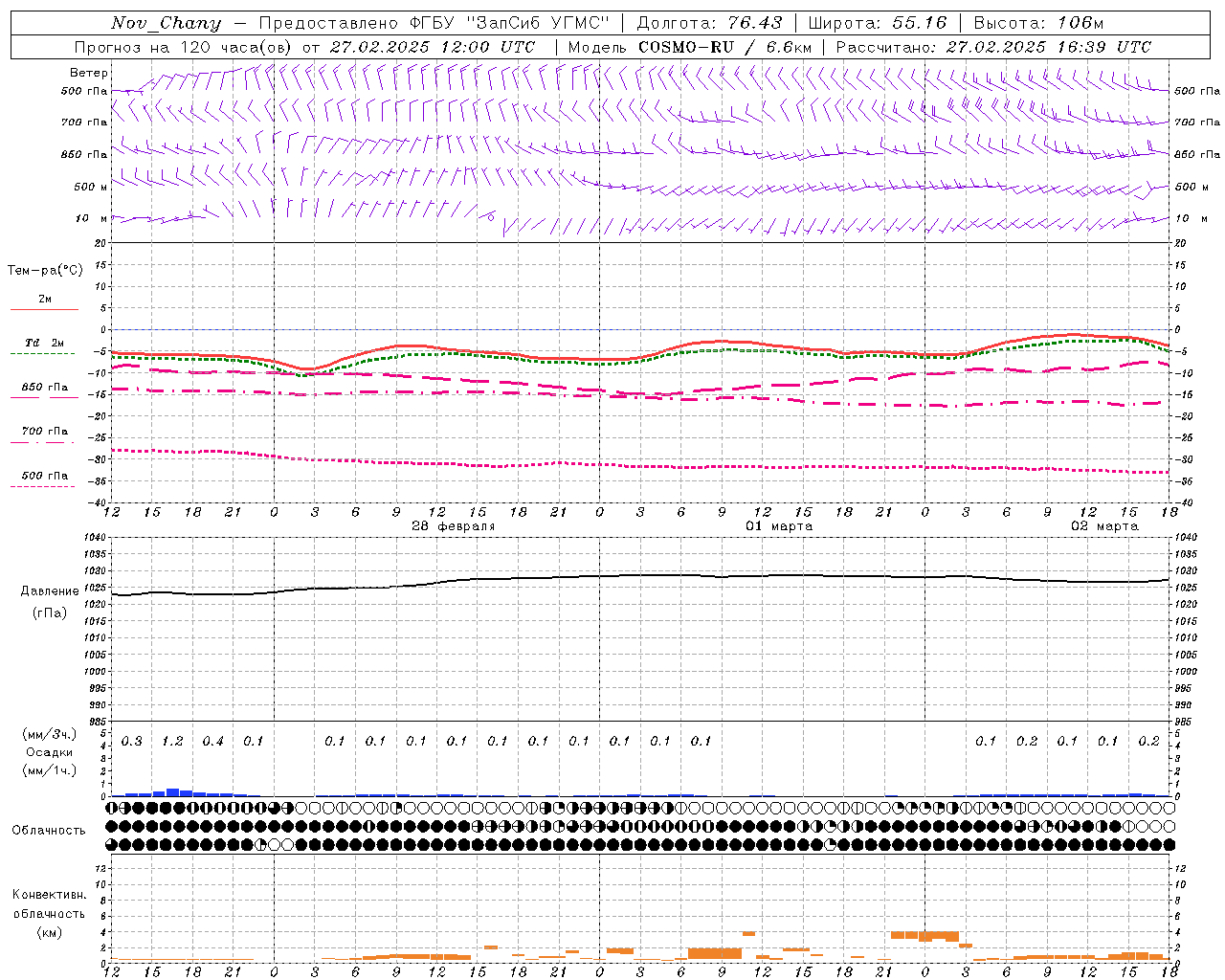
Task: Click the "Td 2м" dew point legend entry
Action: (x=45, y=343)
